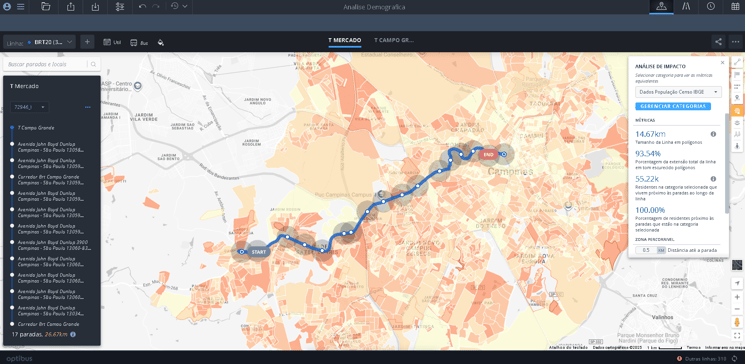Open project folder icon in top toolbar

click(x=46, y=7)
